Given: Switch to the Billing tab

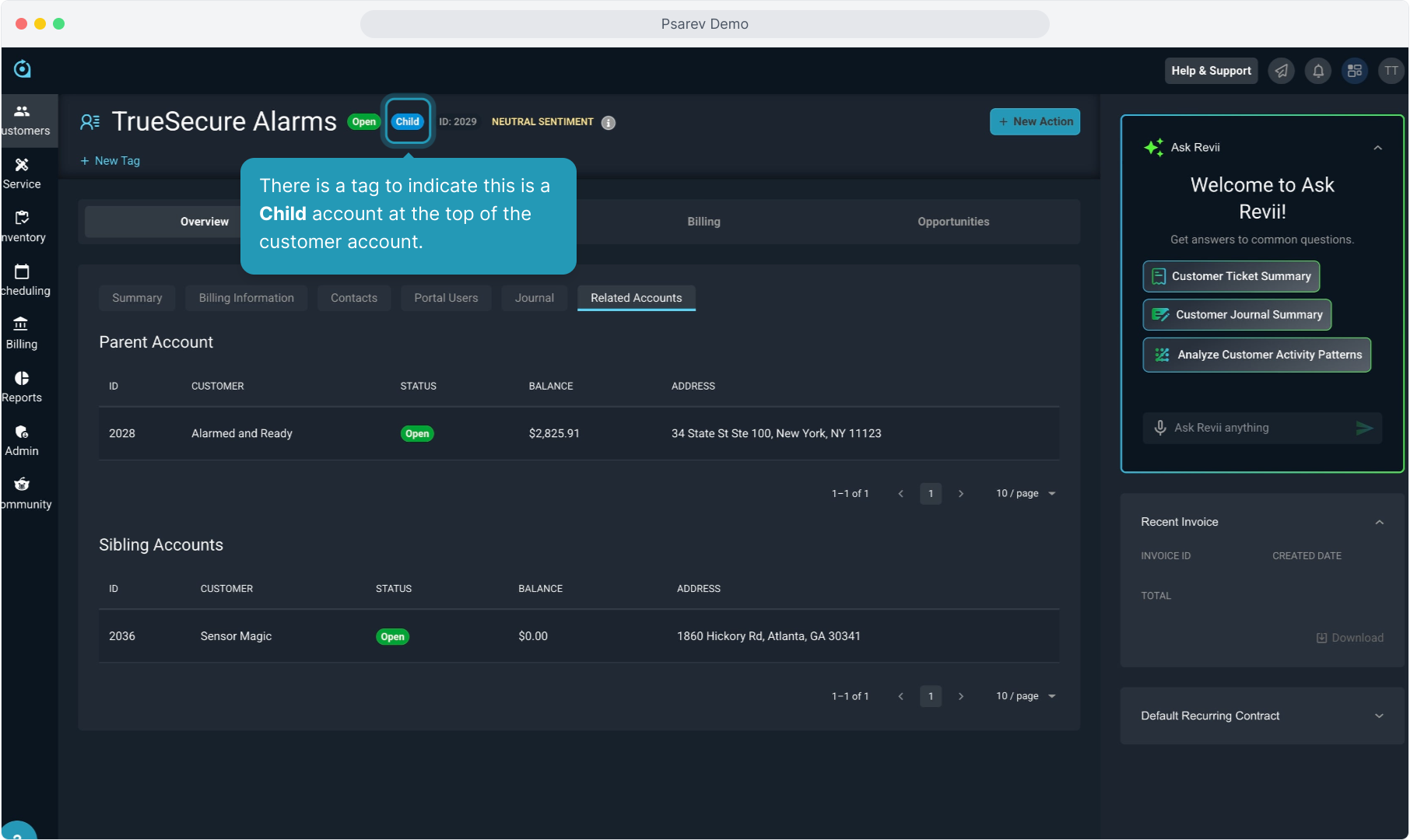Looking at the screenshot, I should (703, 222).
